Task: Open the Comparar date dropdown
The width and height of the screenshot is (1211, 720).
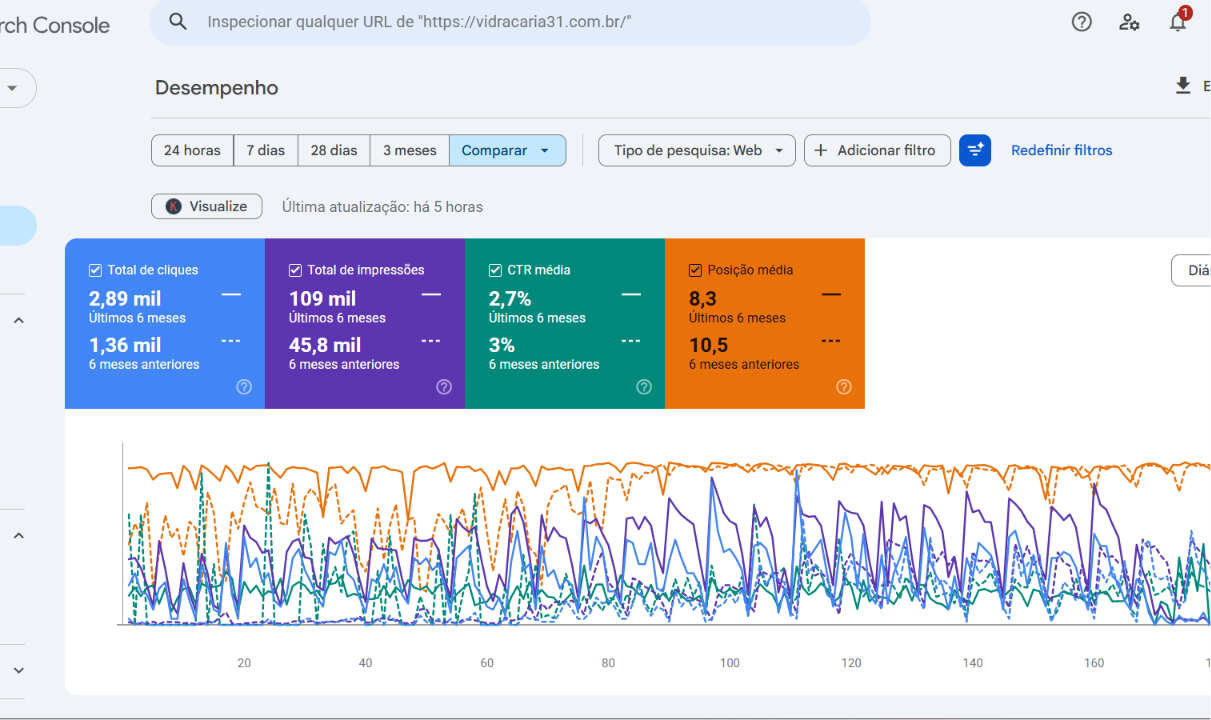Action: (x=507, y=150)
